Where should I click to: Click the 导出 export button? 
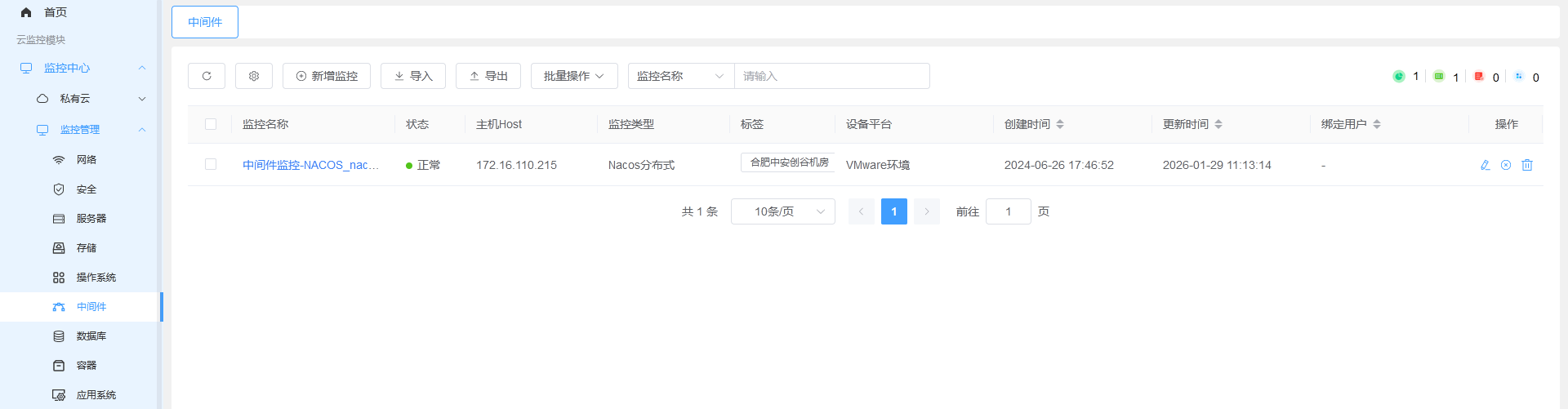488,76
